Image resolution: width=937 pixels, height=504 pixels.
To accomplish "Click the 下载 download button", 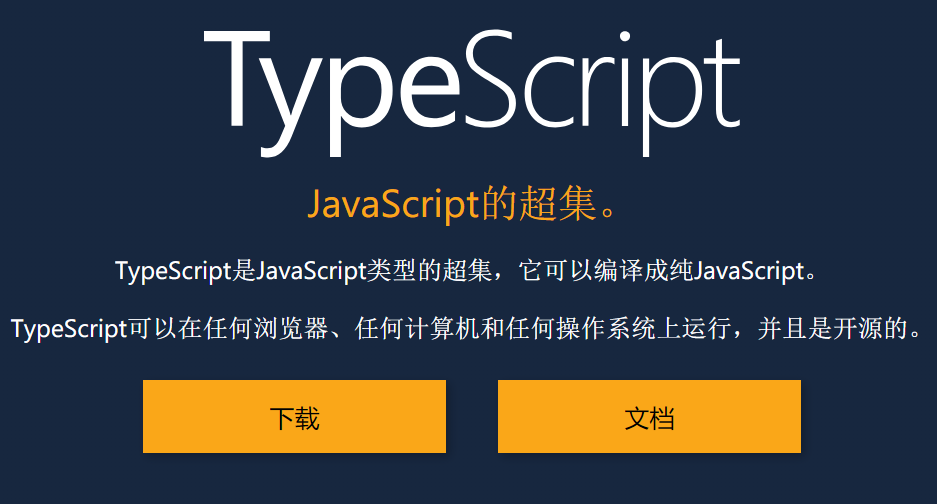I will point(294,416).
